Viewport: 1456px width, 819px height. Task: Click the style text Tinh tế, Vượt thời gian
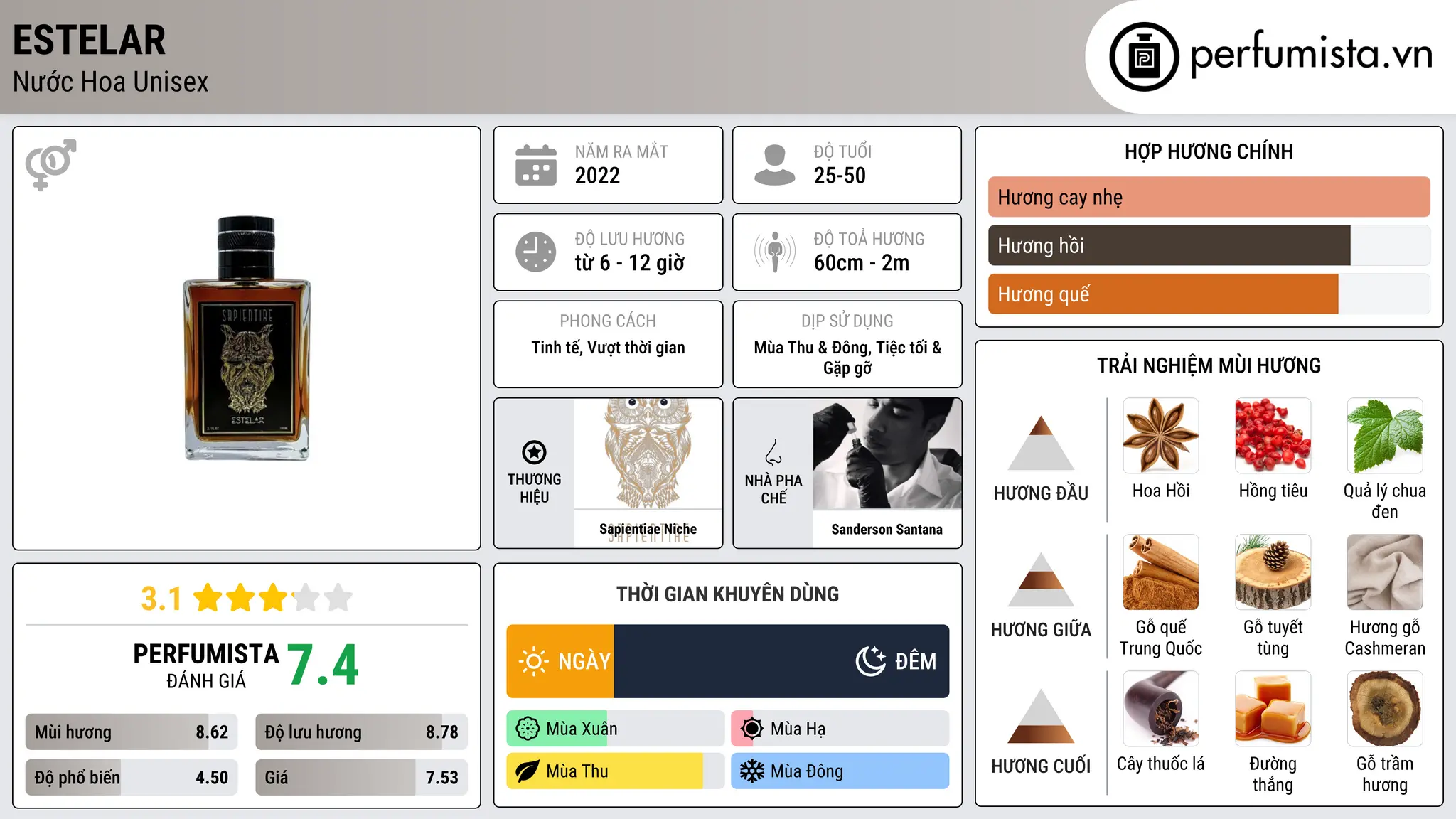pyautogui.click(x=608, y=348)
